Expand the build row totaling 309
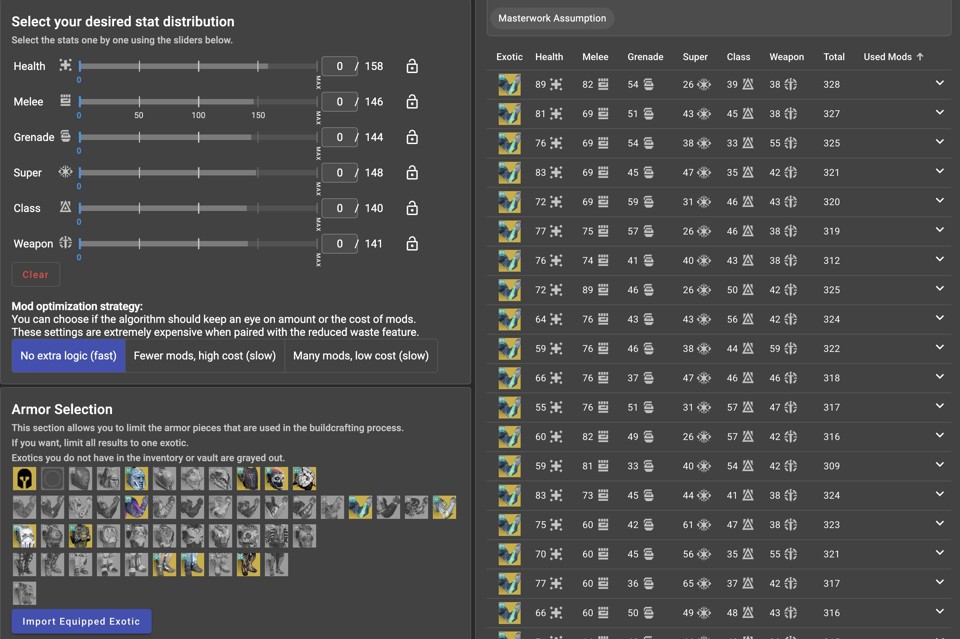The image size is (960, 639). 939,465
